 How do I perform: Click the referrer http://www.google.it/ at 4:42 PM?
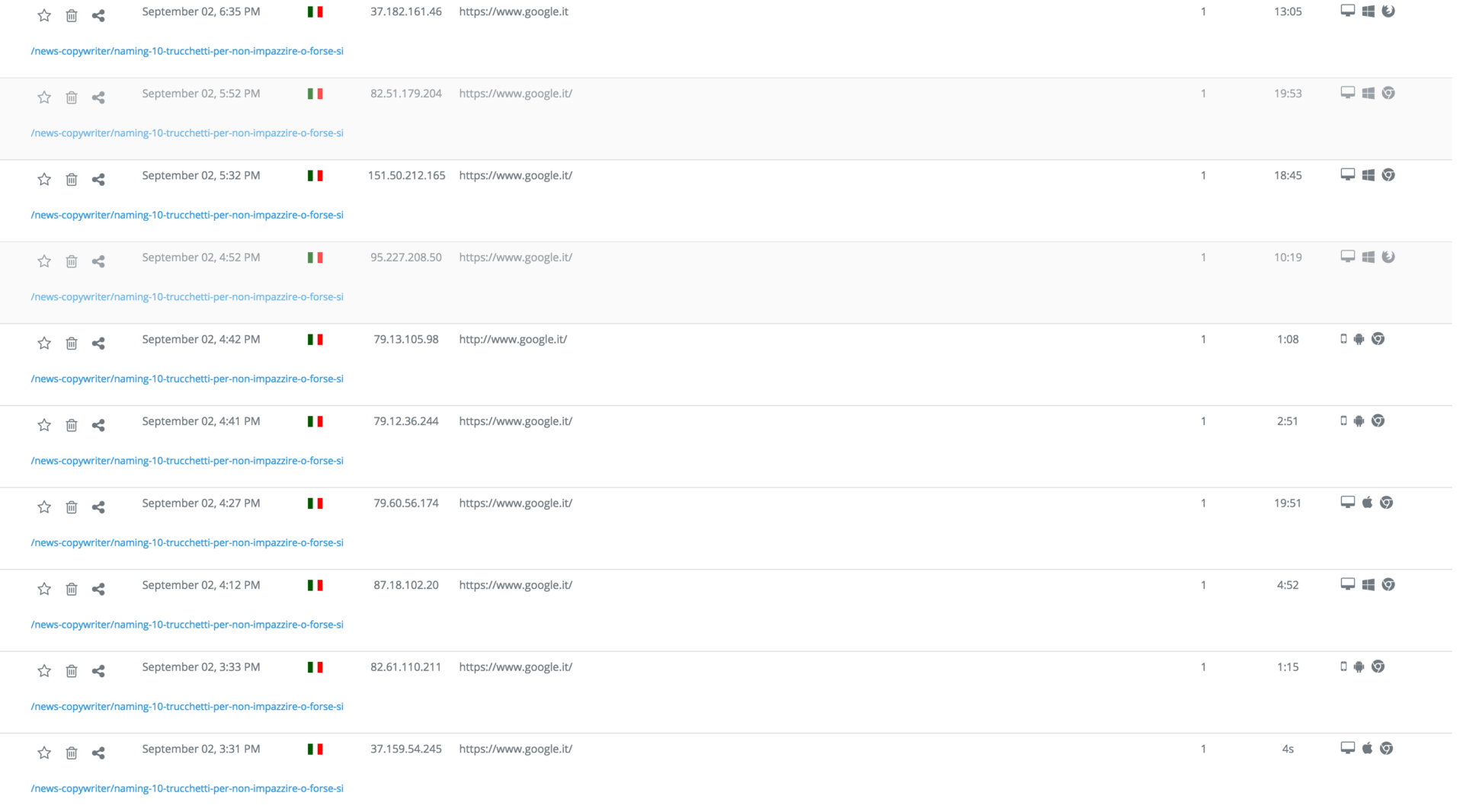point(513,339)
